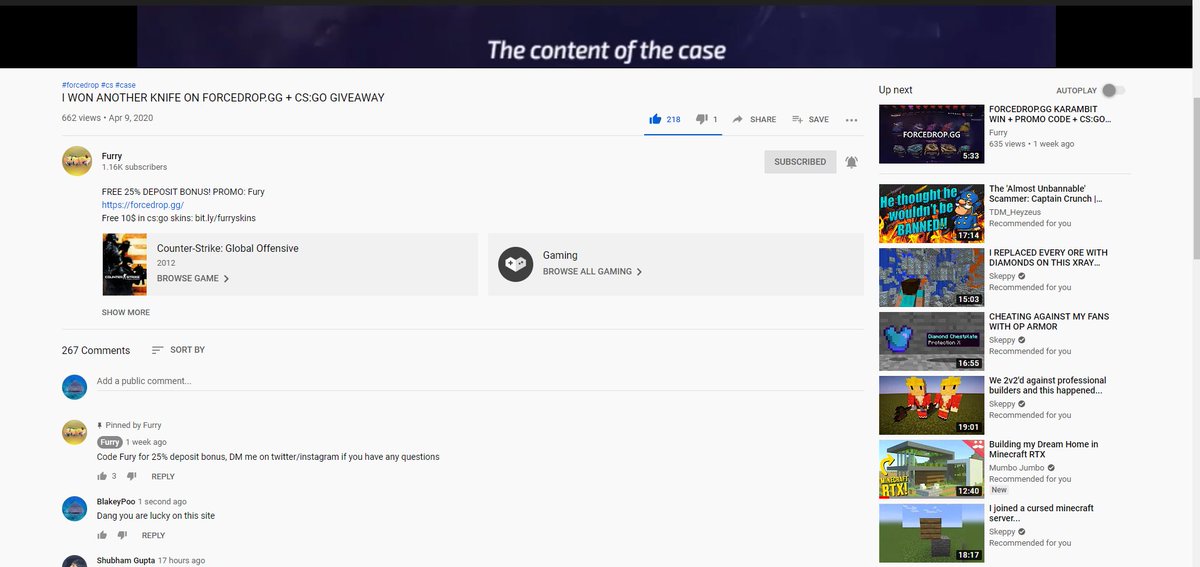Click the 'Up next' heading

pyautogui.click(x=896, y=90)
